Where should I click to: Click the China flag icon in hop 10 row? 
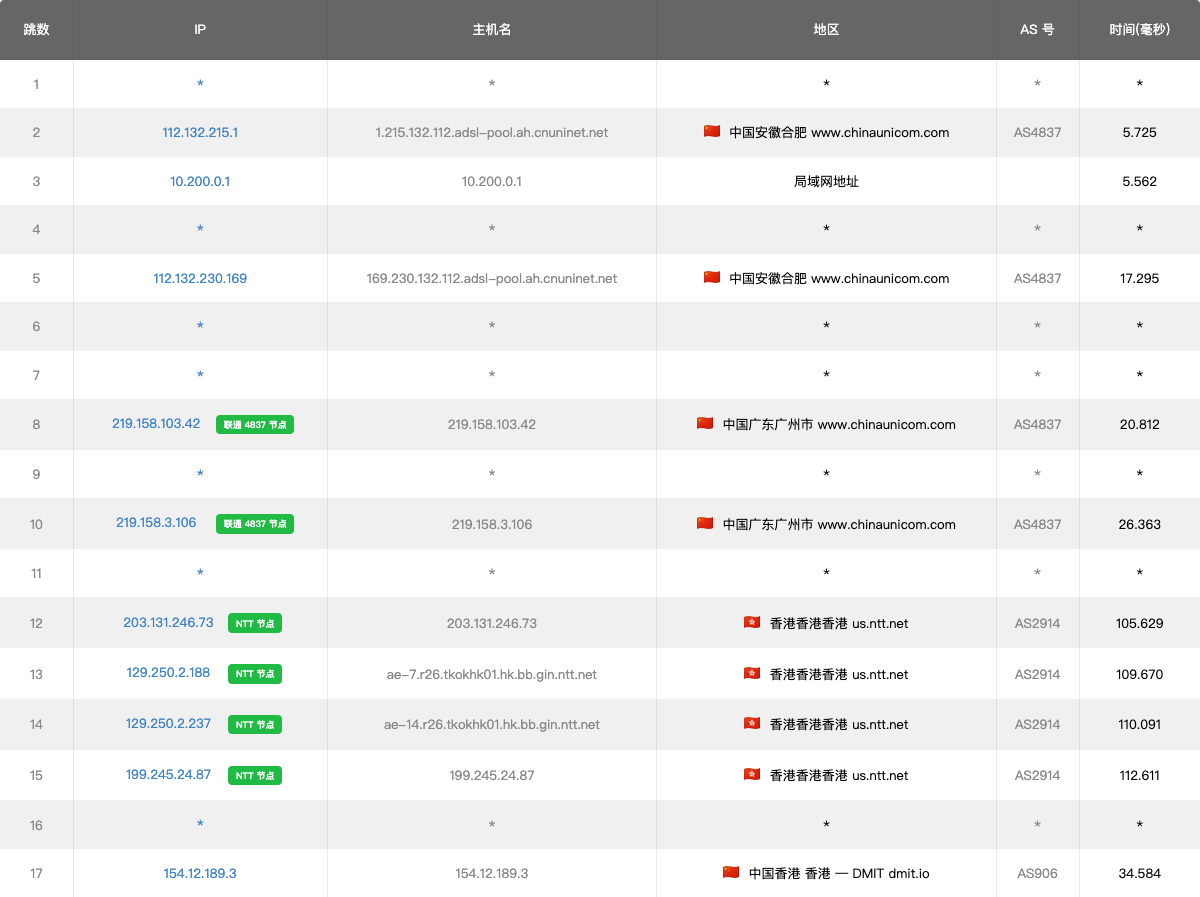pos(705,523)
